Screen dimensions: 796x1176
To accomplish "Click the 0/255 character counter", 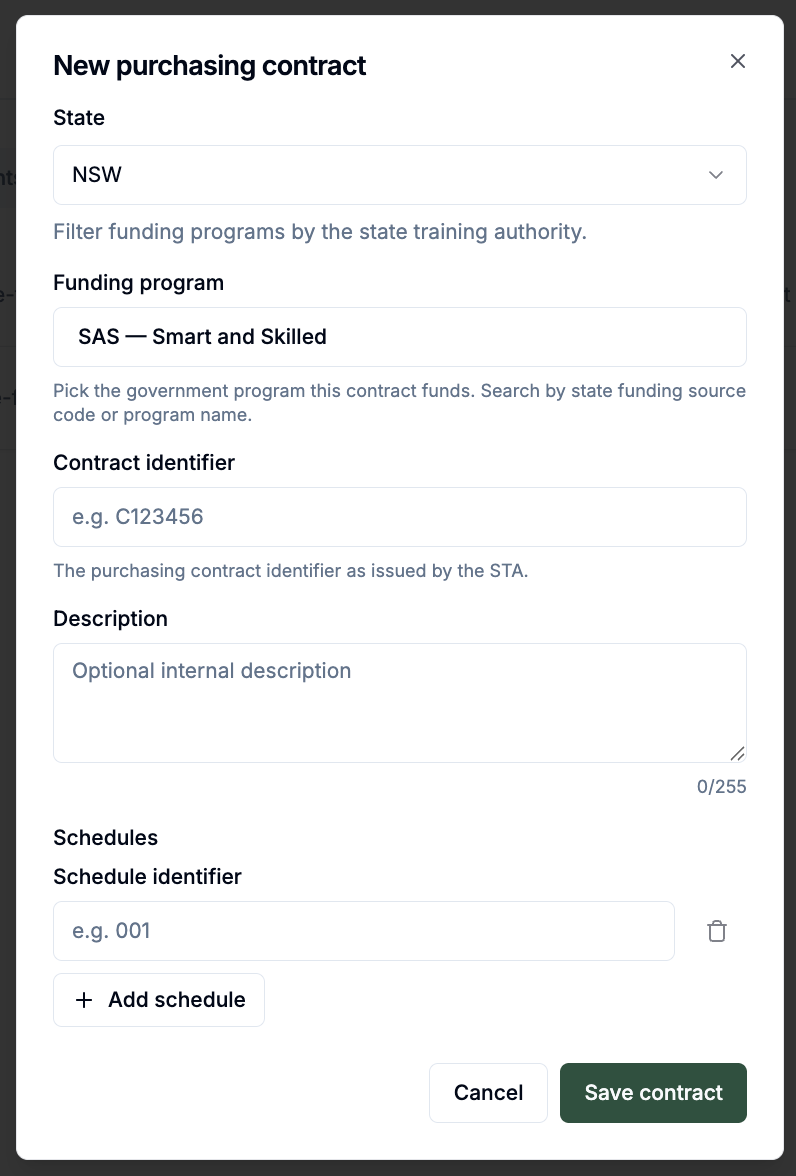I will (722, 787).
